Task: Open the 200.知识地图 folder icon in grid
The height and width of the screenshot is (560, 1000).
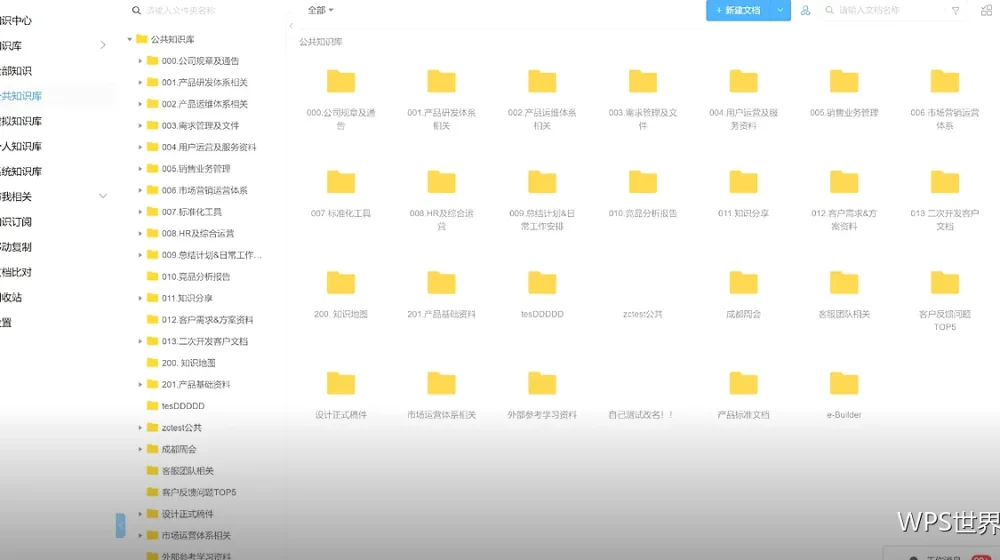Action: 341,283
